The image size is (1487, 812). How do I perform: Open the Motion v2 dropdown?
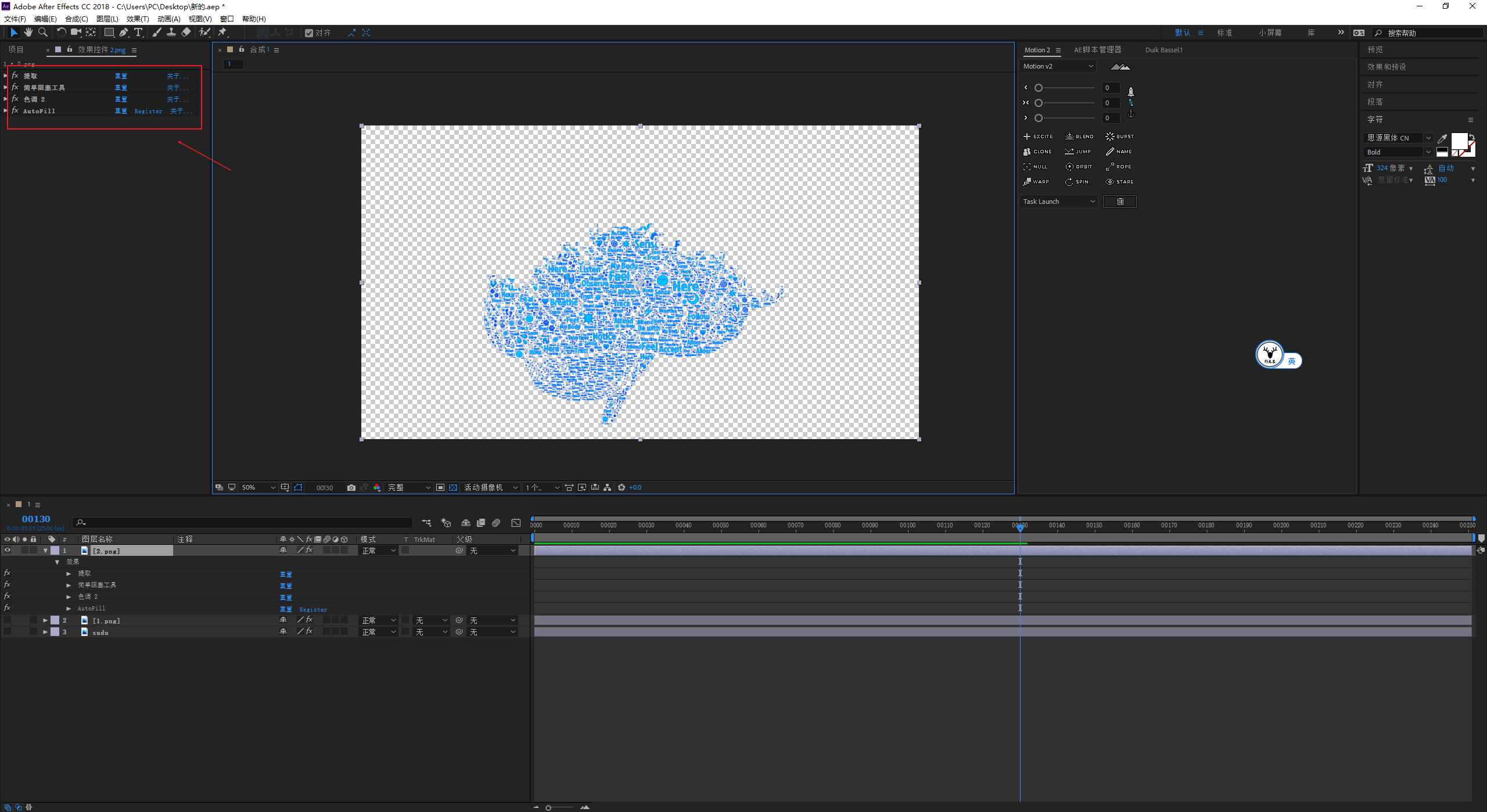point(1058,66)
